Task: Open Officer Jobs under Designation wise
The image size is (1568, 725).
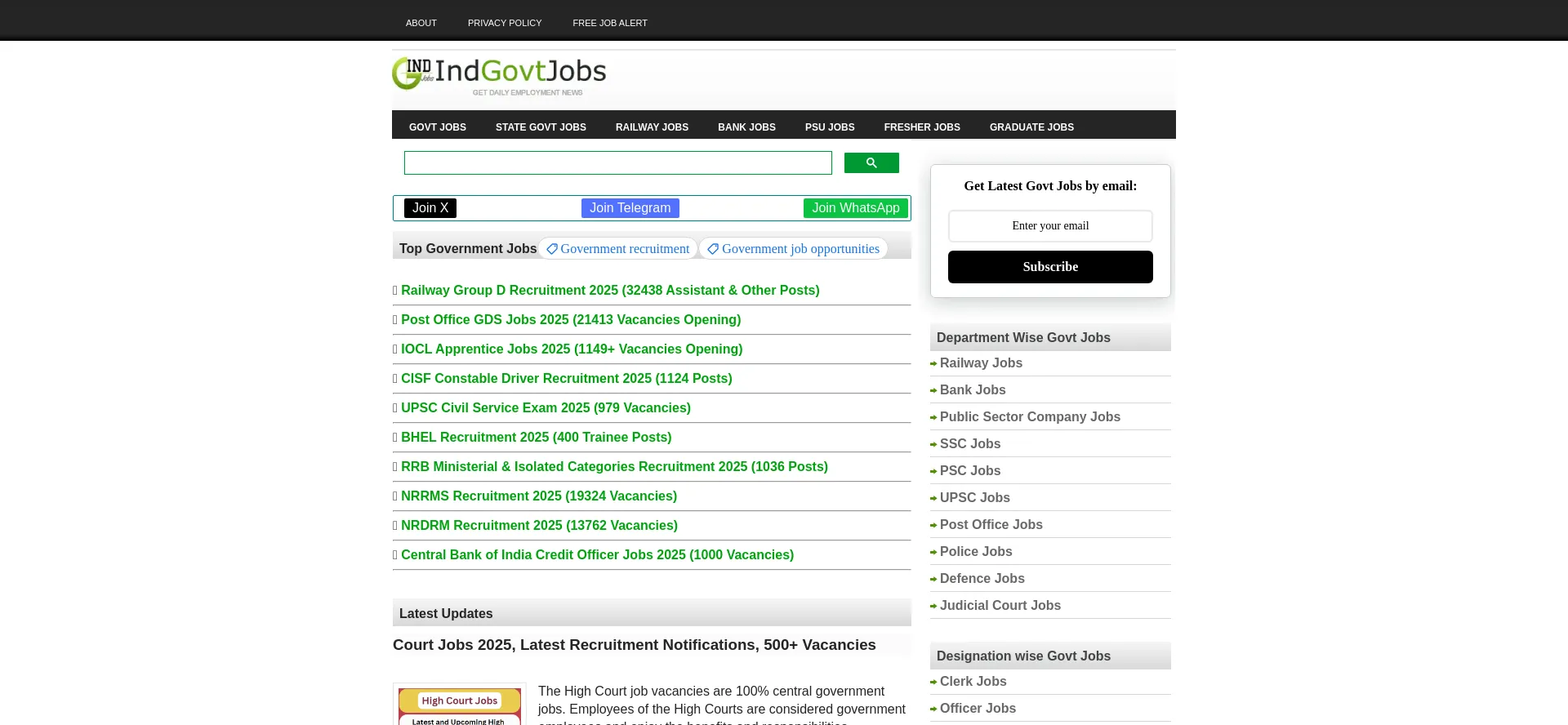Action: click(978, 708)
